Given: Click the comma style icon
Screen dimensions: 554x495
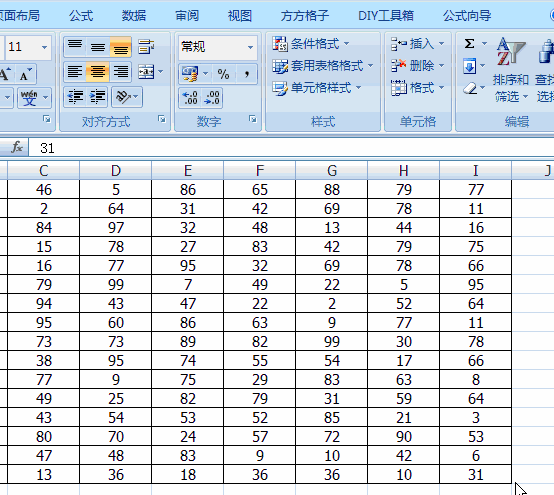Looking at the screenshot, I should [247, 73].
